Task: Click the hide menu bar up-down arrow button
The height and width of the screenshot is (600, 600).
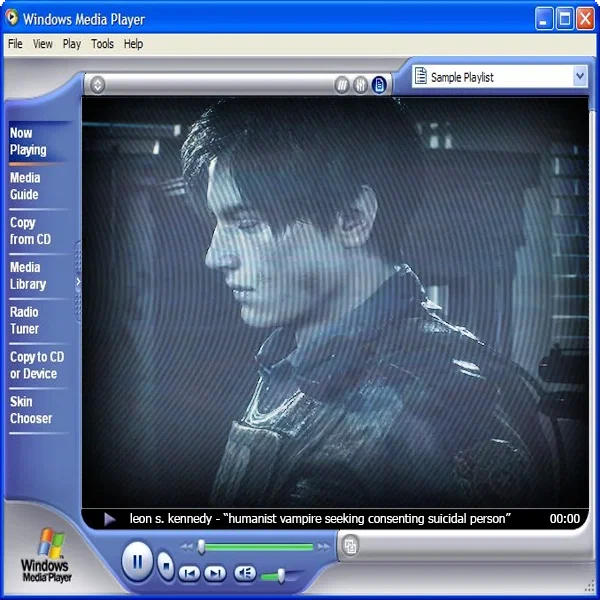Action: coord(98,85)
